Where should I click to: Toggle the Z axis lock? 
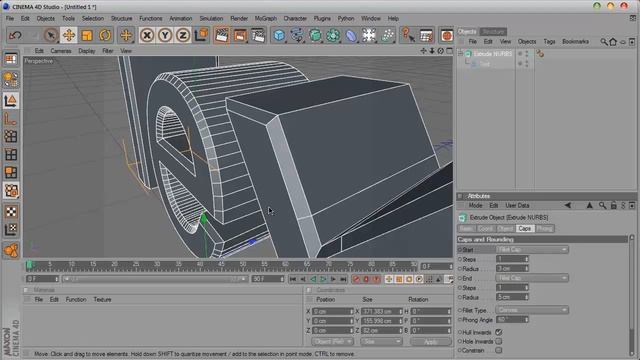(x=183, y=36)
